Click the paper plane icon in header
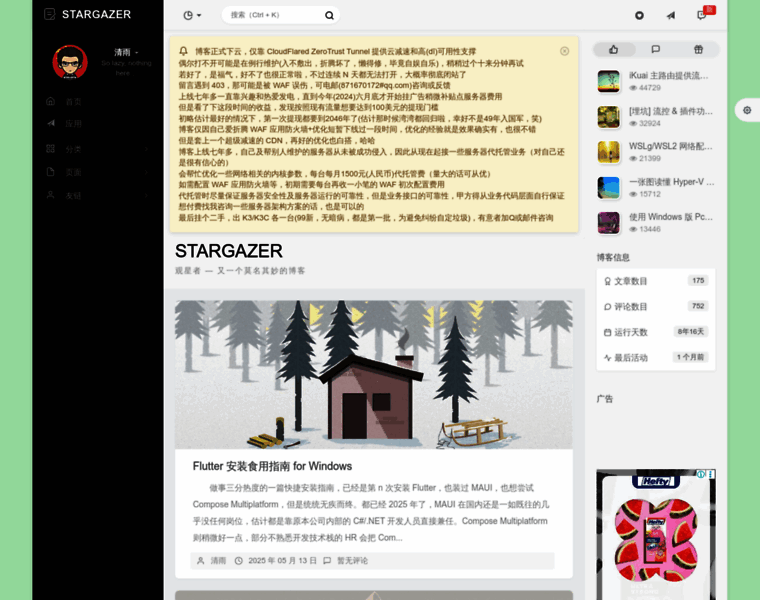The width and height of the screenshot is (760, 600). tap(670, 16)
